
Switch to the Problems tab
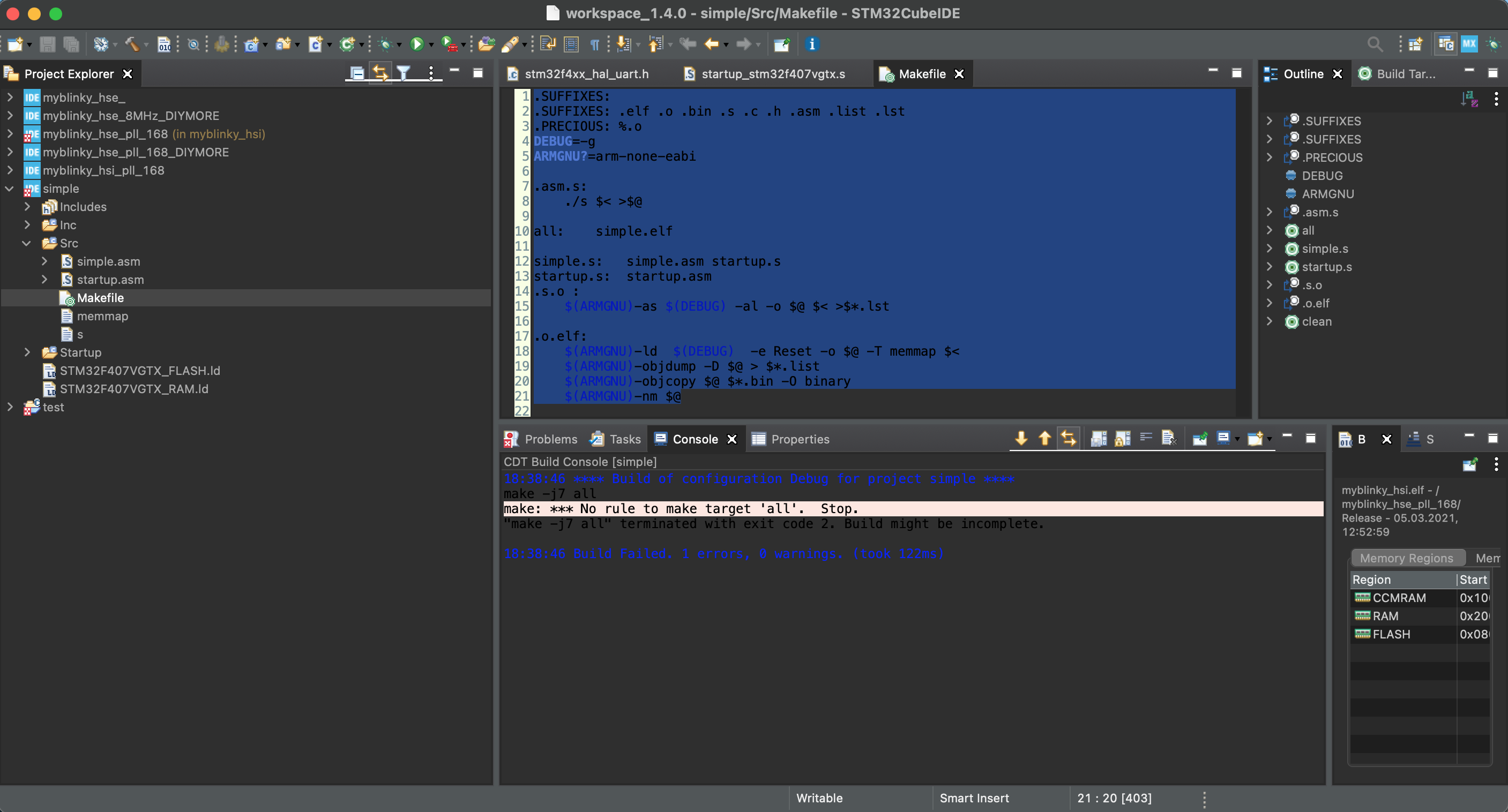point(541,439)
